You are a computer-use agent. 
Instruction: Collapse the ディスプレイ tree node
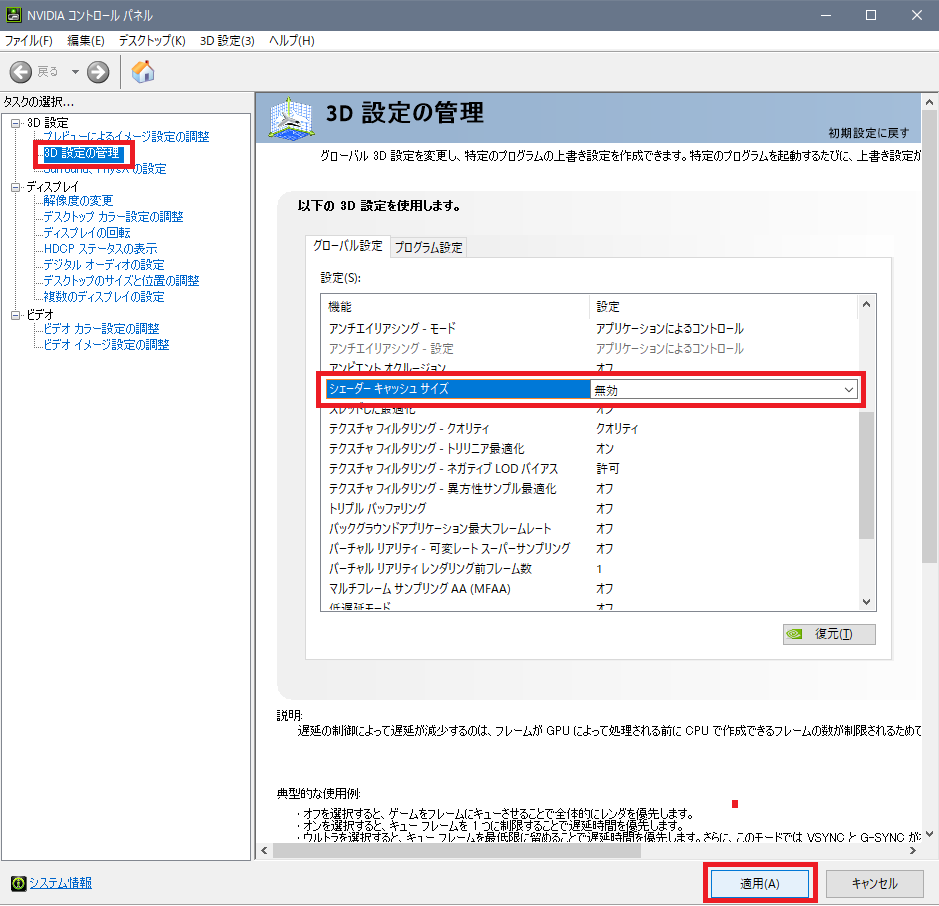pyautogui.click(x=16, y=187)
